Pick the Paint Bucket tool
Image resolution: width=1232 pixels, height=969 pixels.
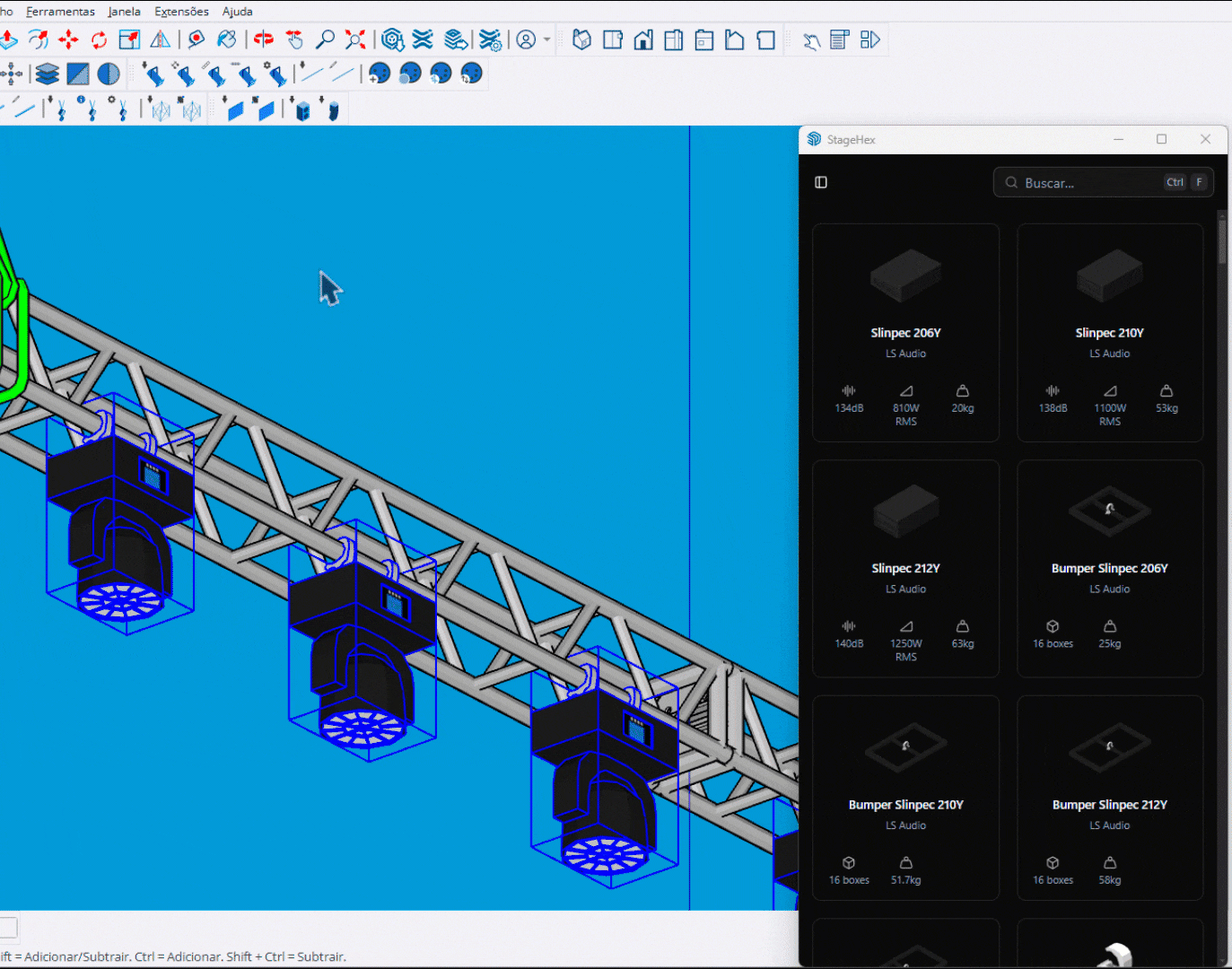(x=227, y=39)
